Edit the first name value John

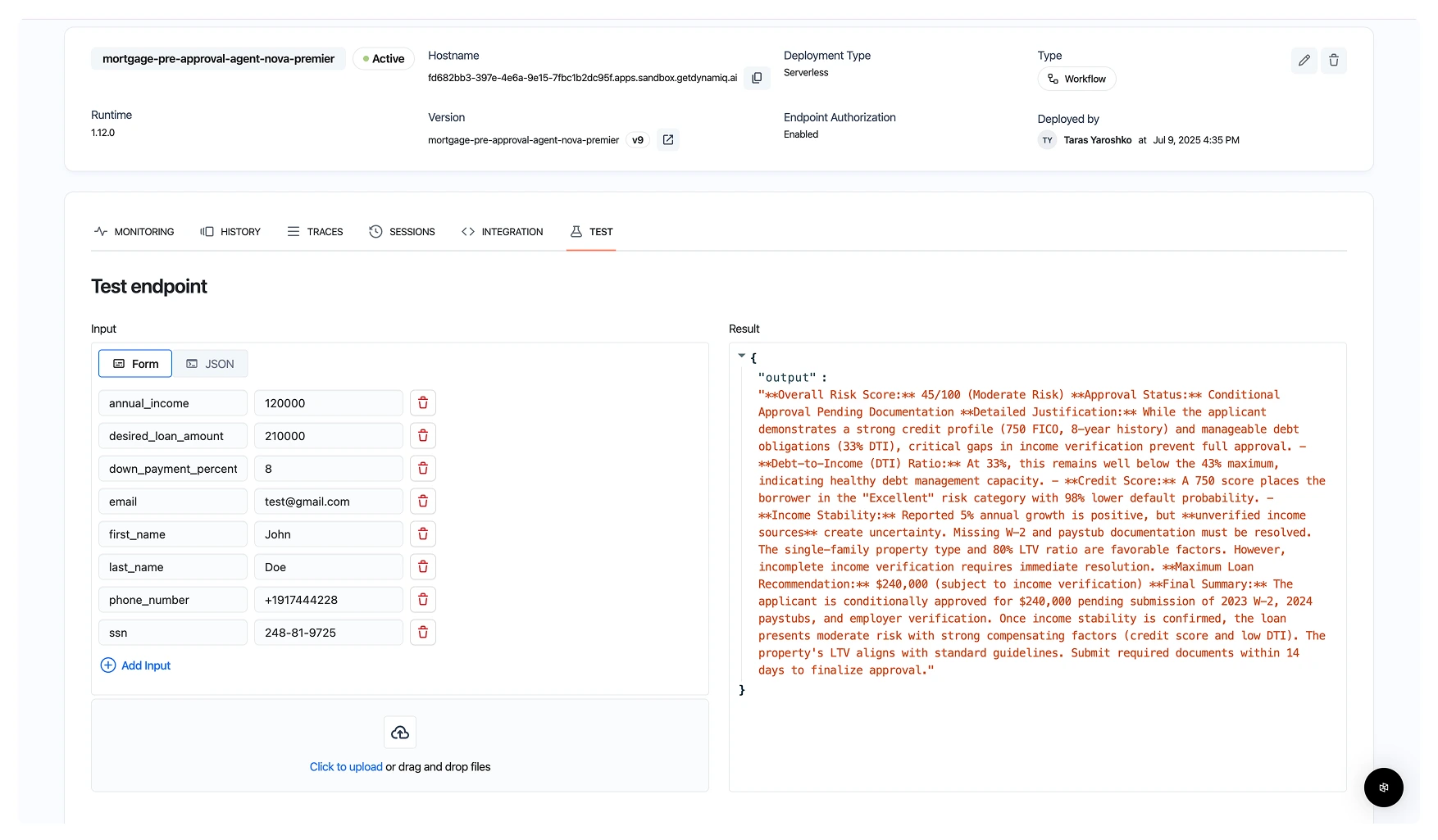click(x=329, y=534)
